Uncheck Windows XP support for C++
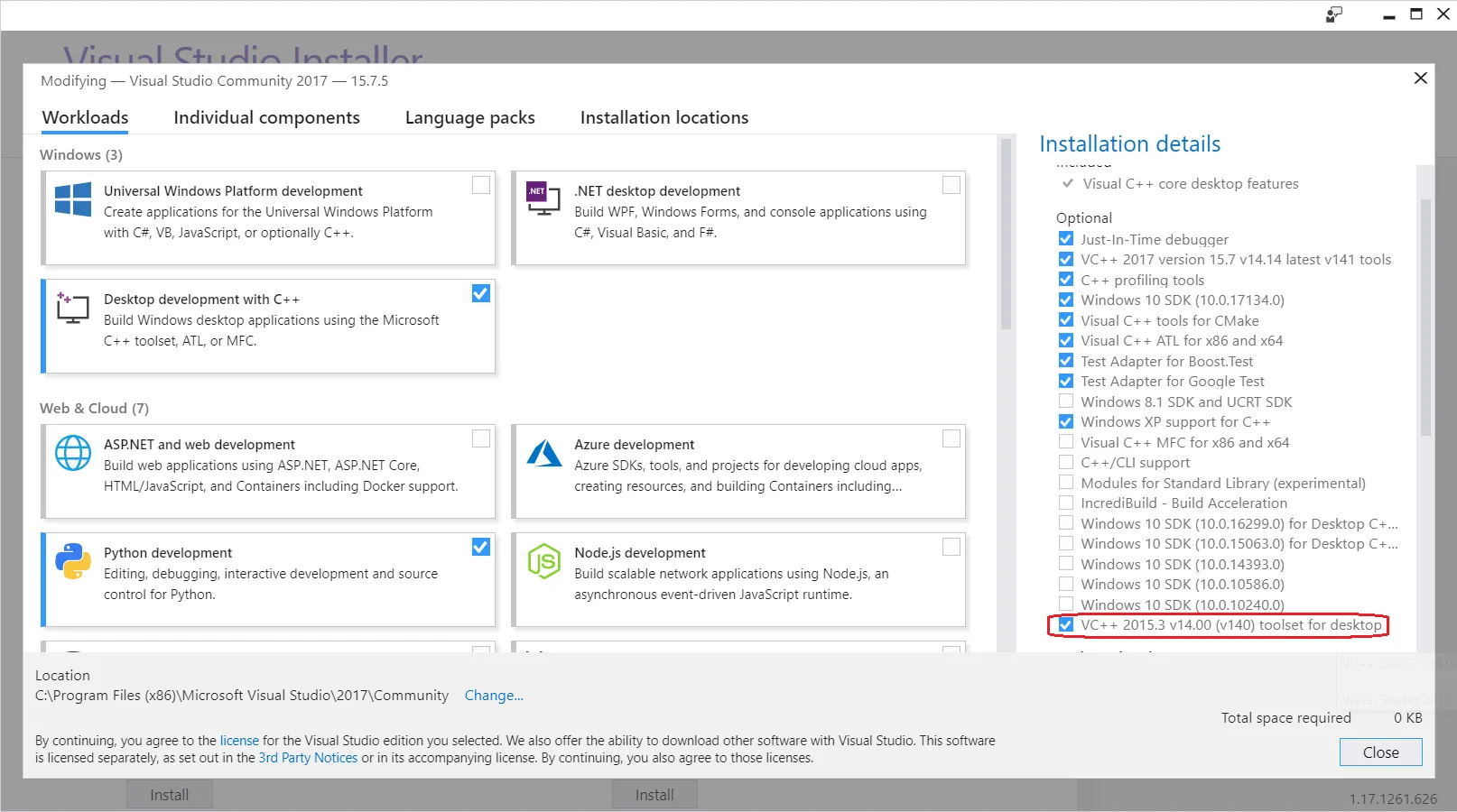 pyautogui.click(x=1066, y=421)
